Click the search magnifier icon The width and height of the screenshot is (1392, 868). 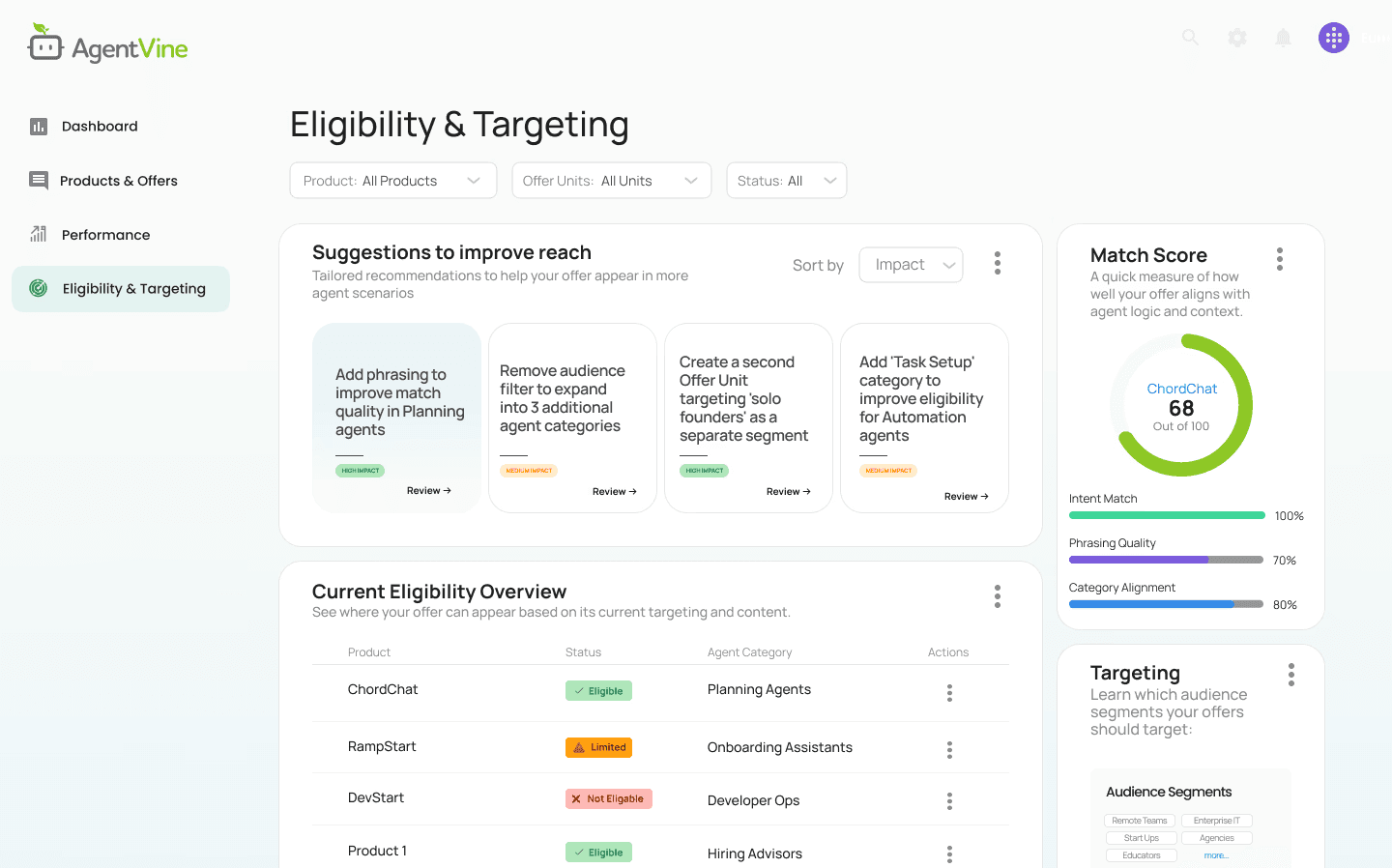[x=1190, y=38]
